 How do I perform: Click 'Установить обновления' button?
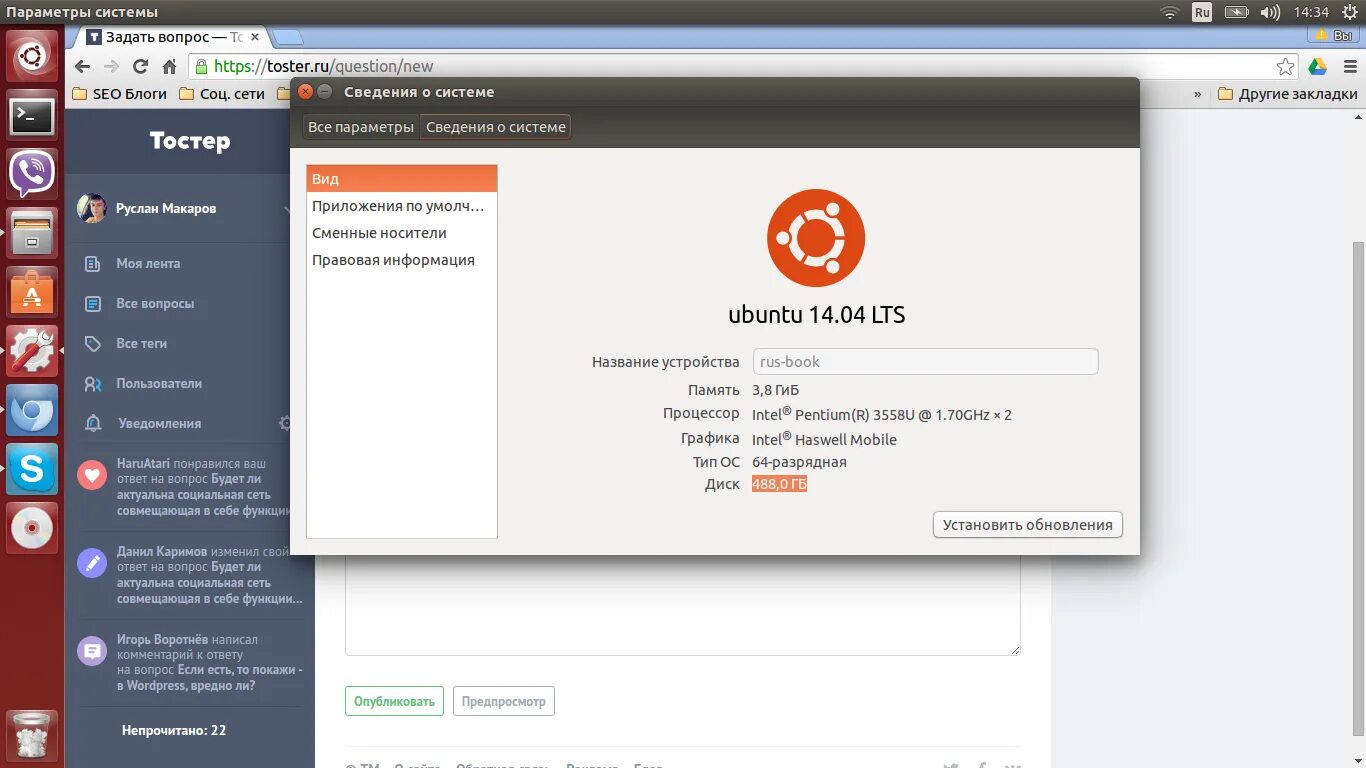coord(1028,525)
